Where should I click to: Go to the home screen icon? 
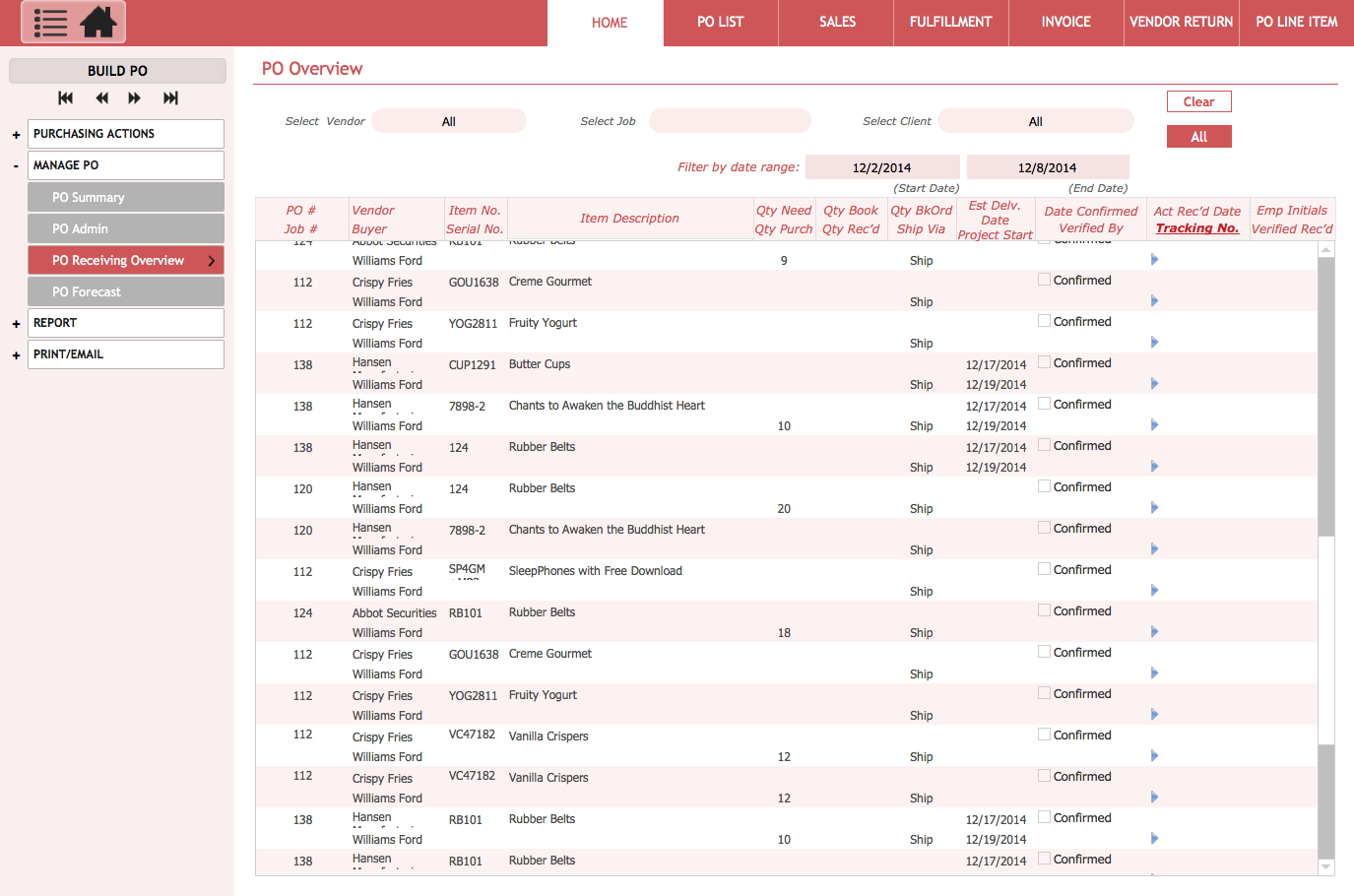coord(98,22)
